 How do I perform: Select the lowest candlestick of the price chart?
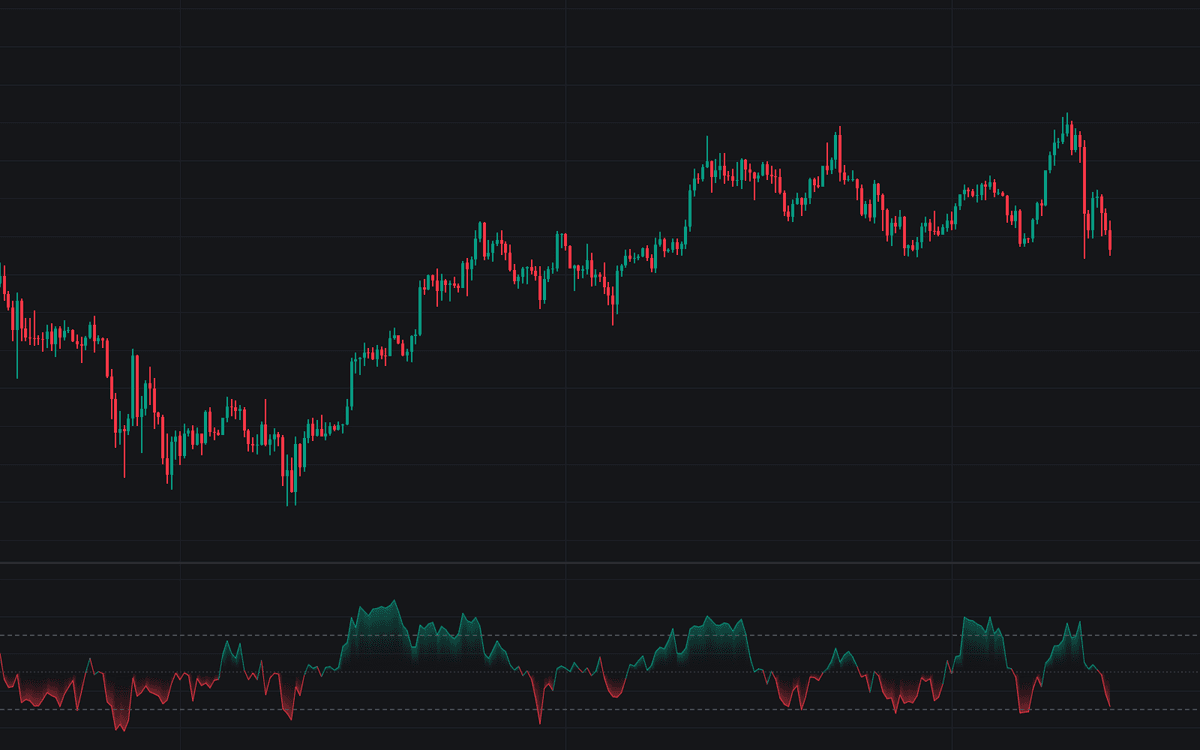coord(287,480)
